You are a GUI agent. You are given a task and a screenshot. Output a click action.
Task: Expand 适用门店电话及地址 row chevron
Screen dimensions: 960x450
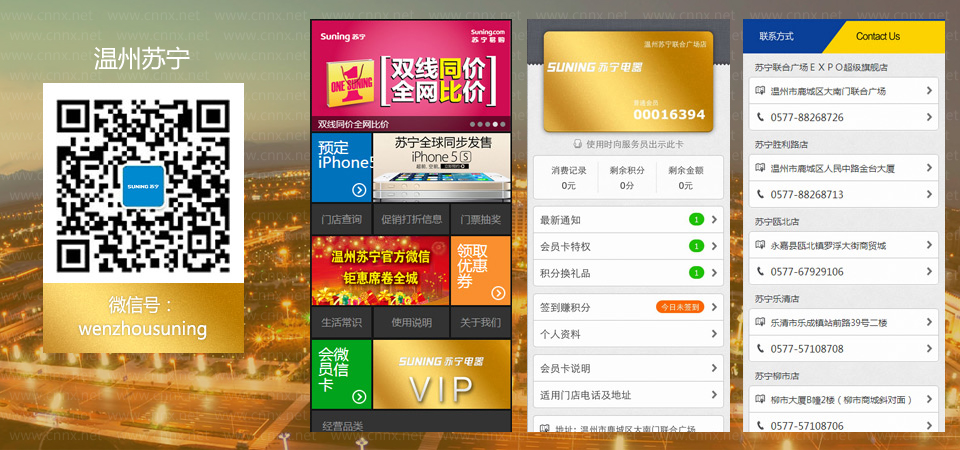[714, 394]
